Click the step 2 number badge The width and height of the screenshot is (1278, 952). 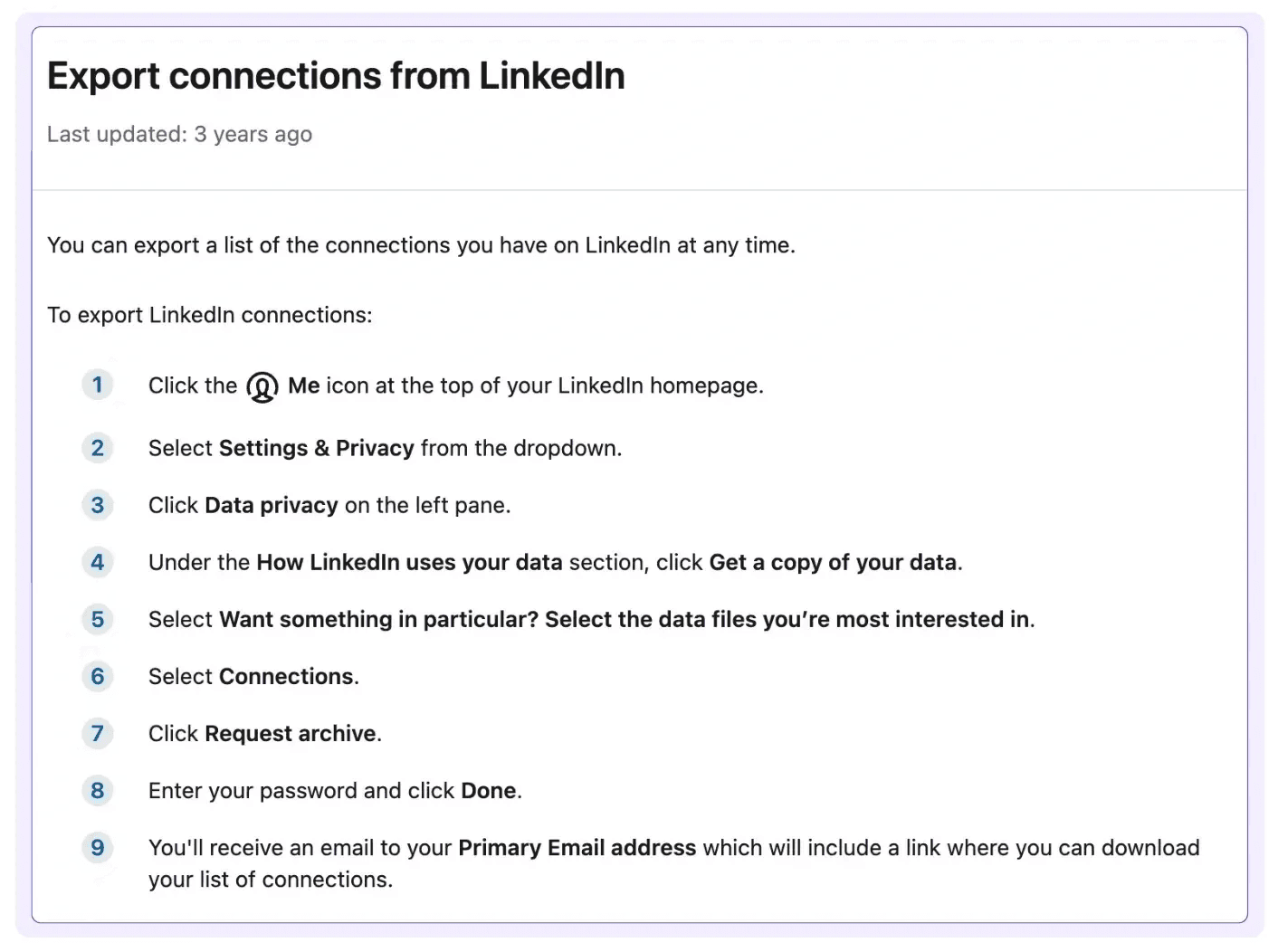[98, 448]
